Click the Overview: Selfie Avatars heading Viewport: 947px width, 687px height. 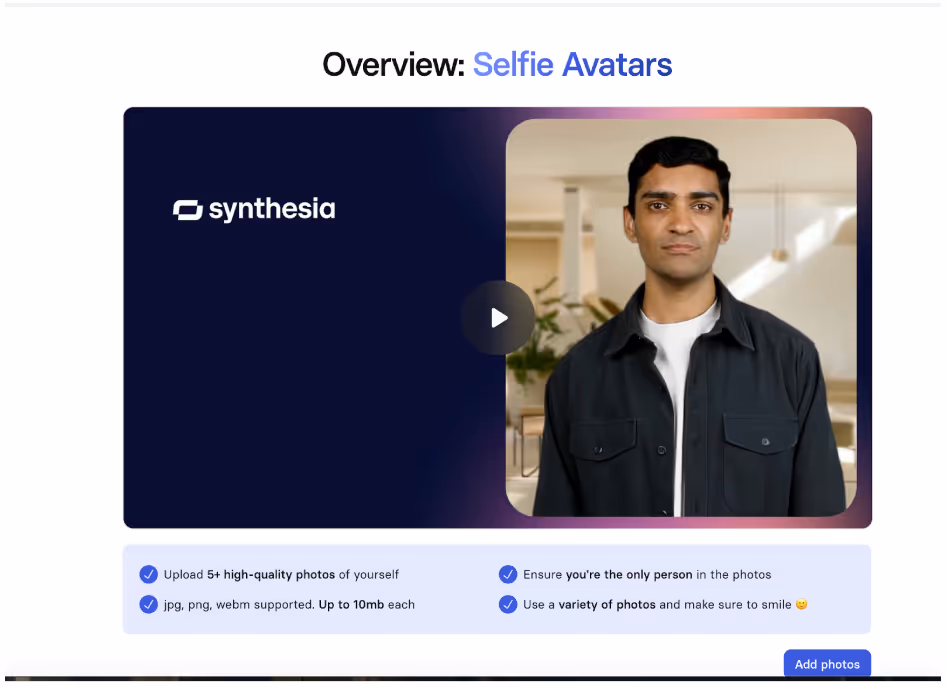point(497,65)
